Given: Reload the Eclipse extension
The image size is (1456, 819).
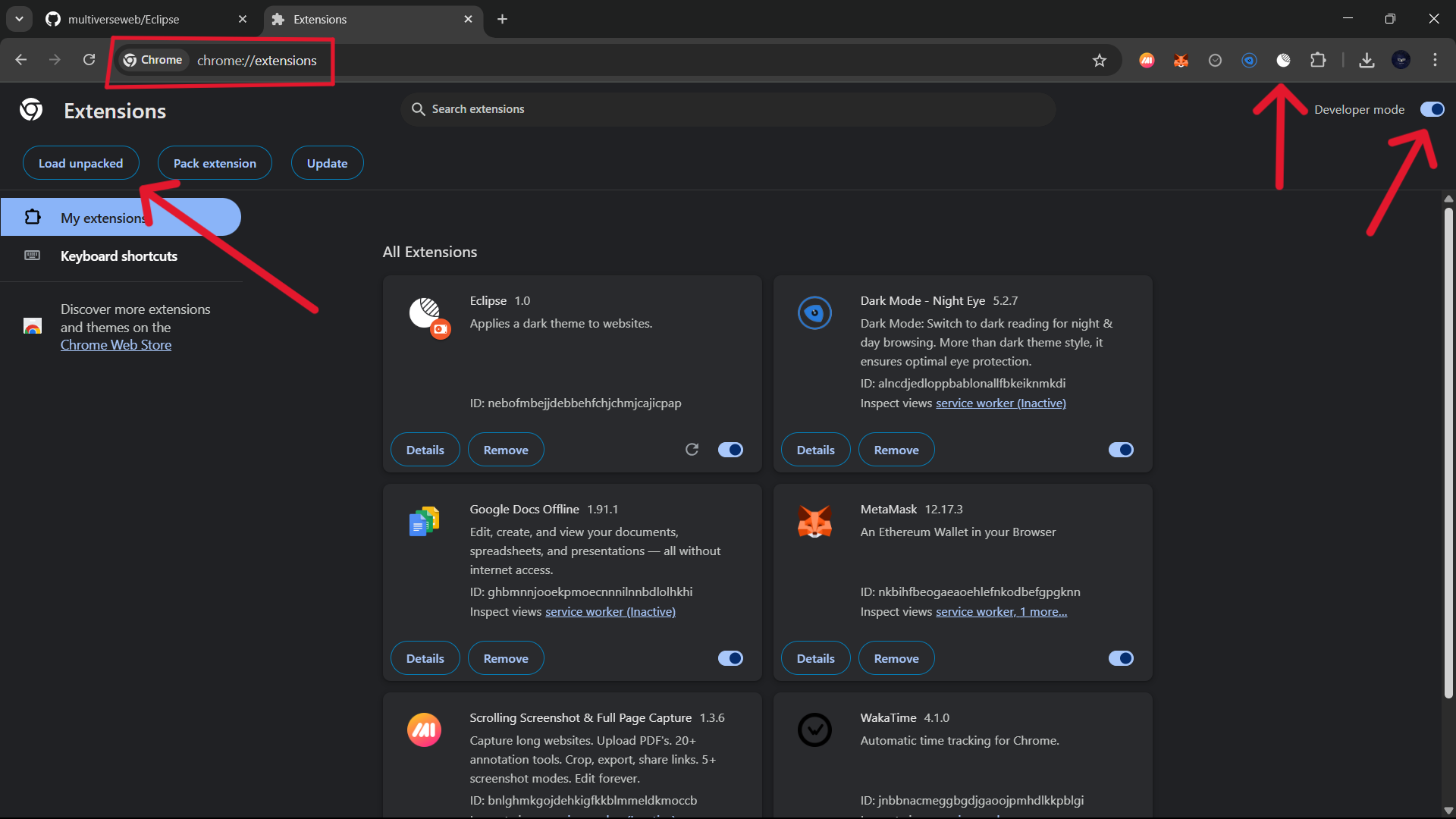Looking at the screenshot, I should coord(692,450).
